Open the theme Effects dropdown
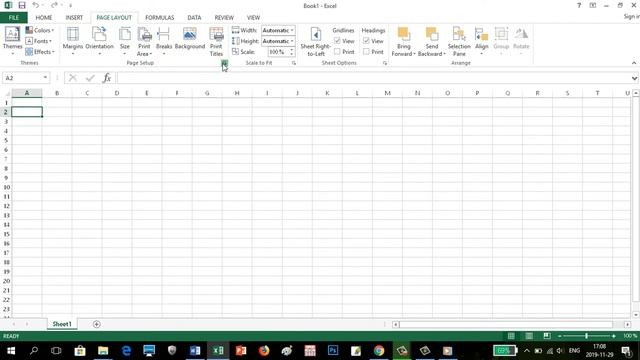This screenshot has width=640, height=360. pyautogui.click(x=40, y=51)
